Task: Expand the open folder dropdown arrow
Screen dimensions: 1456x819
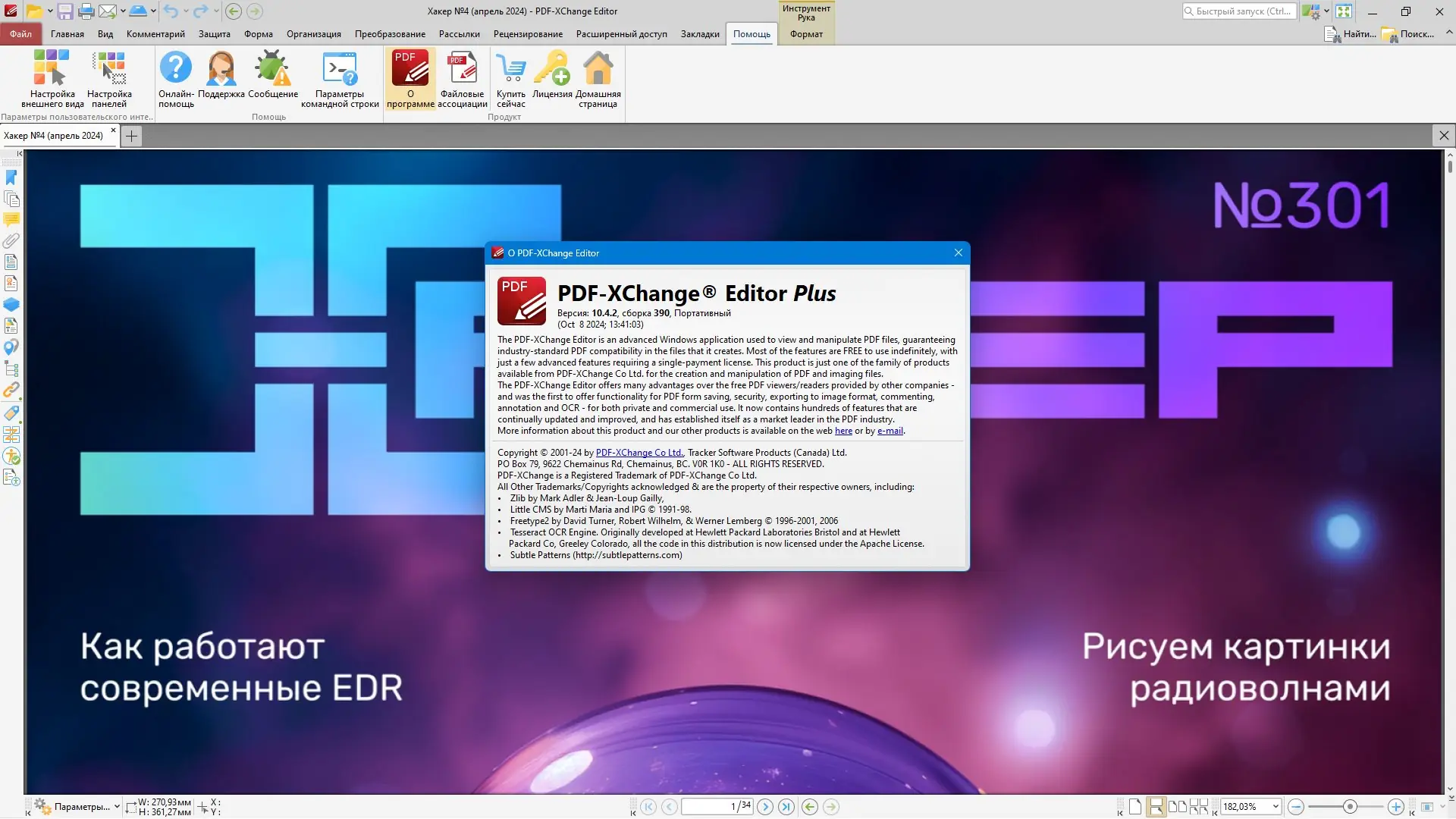Action: [50, 11]
